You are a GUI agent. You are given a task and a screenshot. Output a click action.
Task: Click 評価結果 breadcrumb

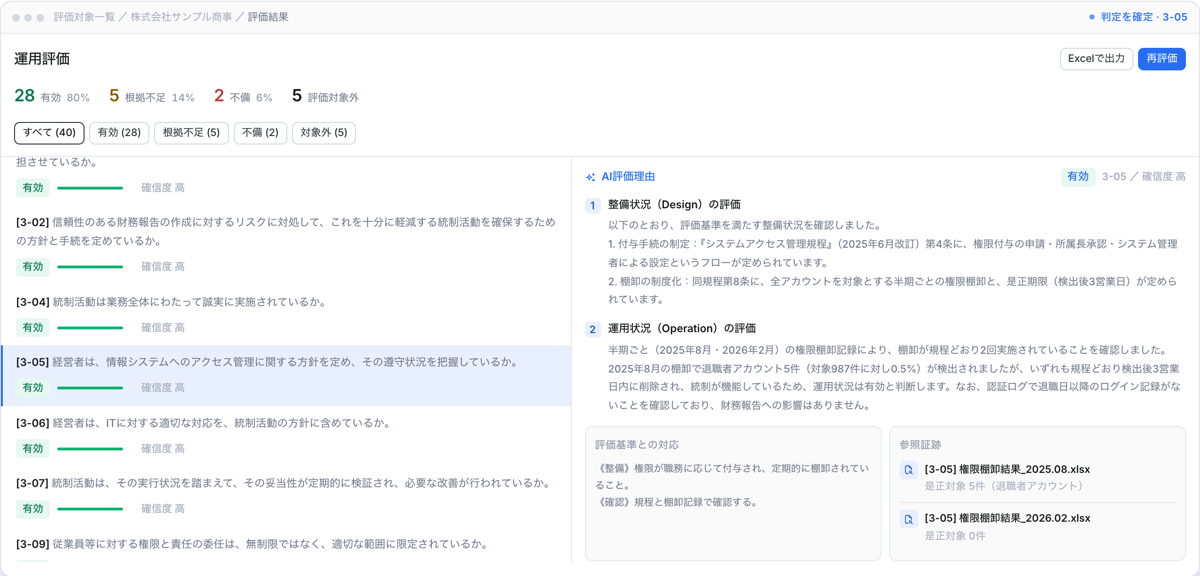point(268,17)
